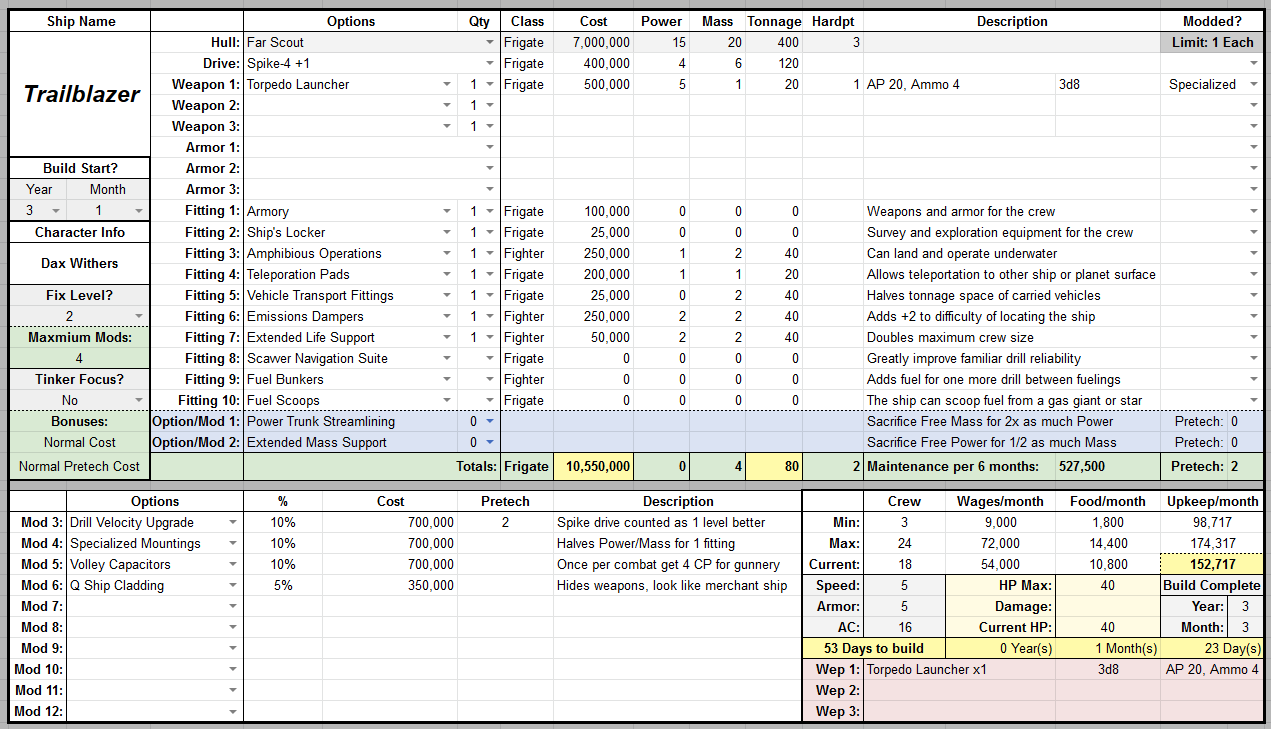Click the Damage input cell
The height and width of the screenshot is (729, 1271).
click(x=1107, y=606)
